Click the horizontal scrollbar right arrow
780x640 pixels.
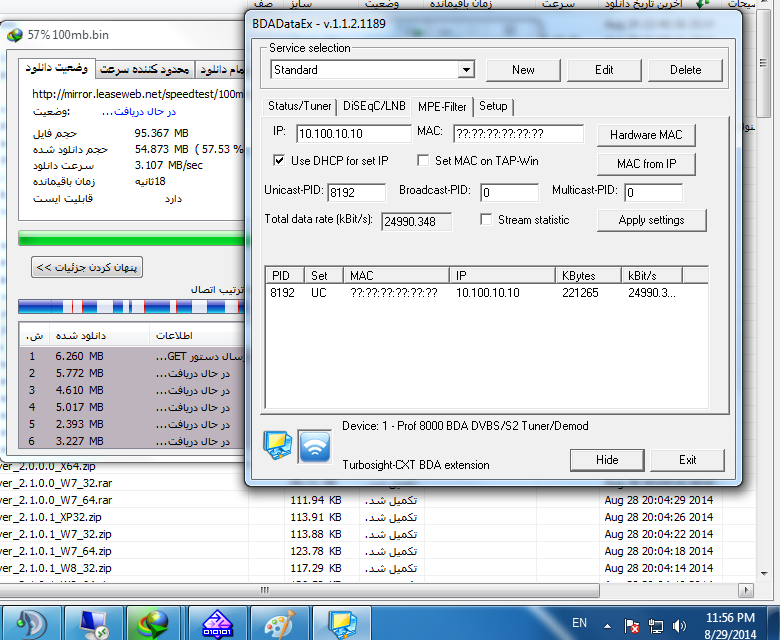pyautogui.click(x=745, y=591)
